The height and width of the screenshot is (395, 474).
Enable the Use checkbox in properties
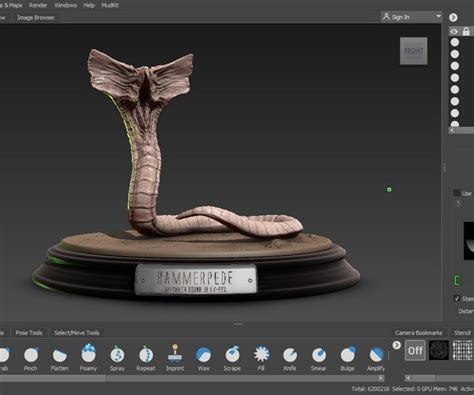457,193
